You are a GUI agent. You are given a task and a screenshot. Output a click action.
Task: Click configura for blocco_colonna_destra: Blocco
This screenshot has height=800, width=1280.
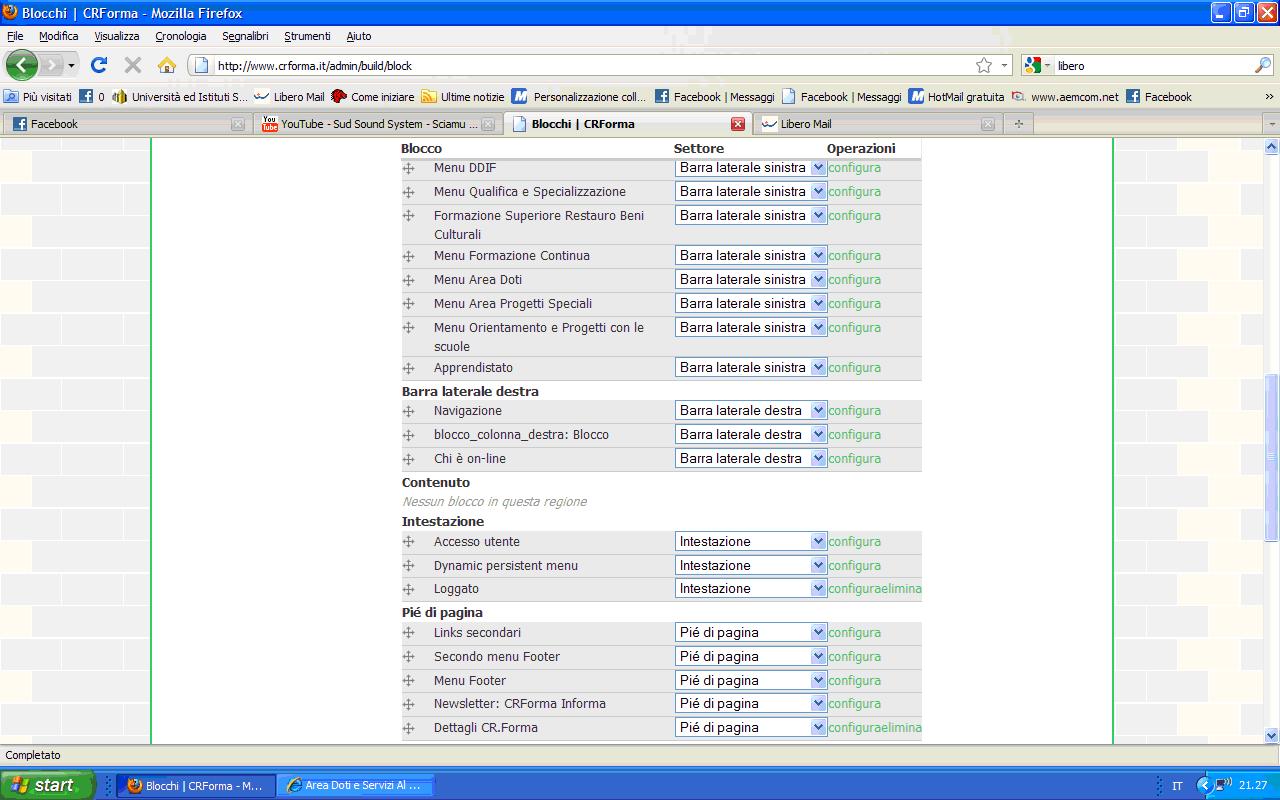pos(854,435)
